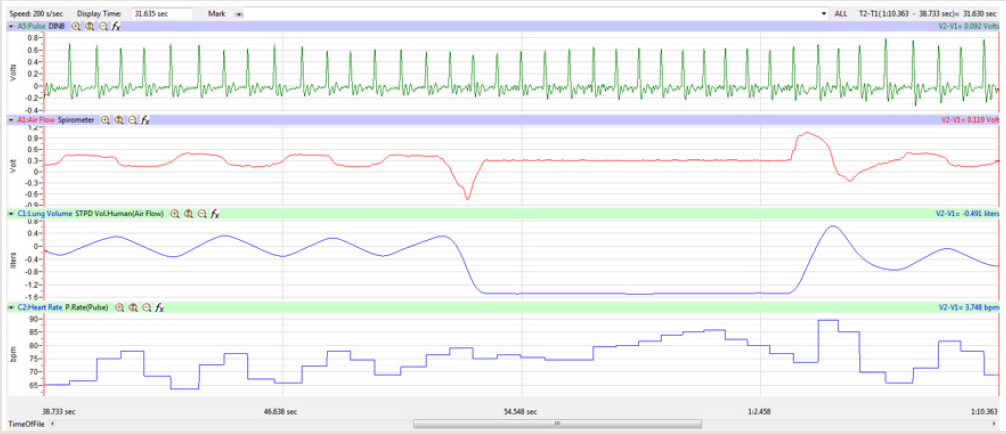The width and height of the screenshot is (1006, 434).
Task: Open fx functions for Heart Rate channel
Action: click(159, 307)
